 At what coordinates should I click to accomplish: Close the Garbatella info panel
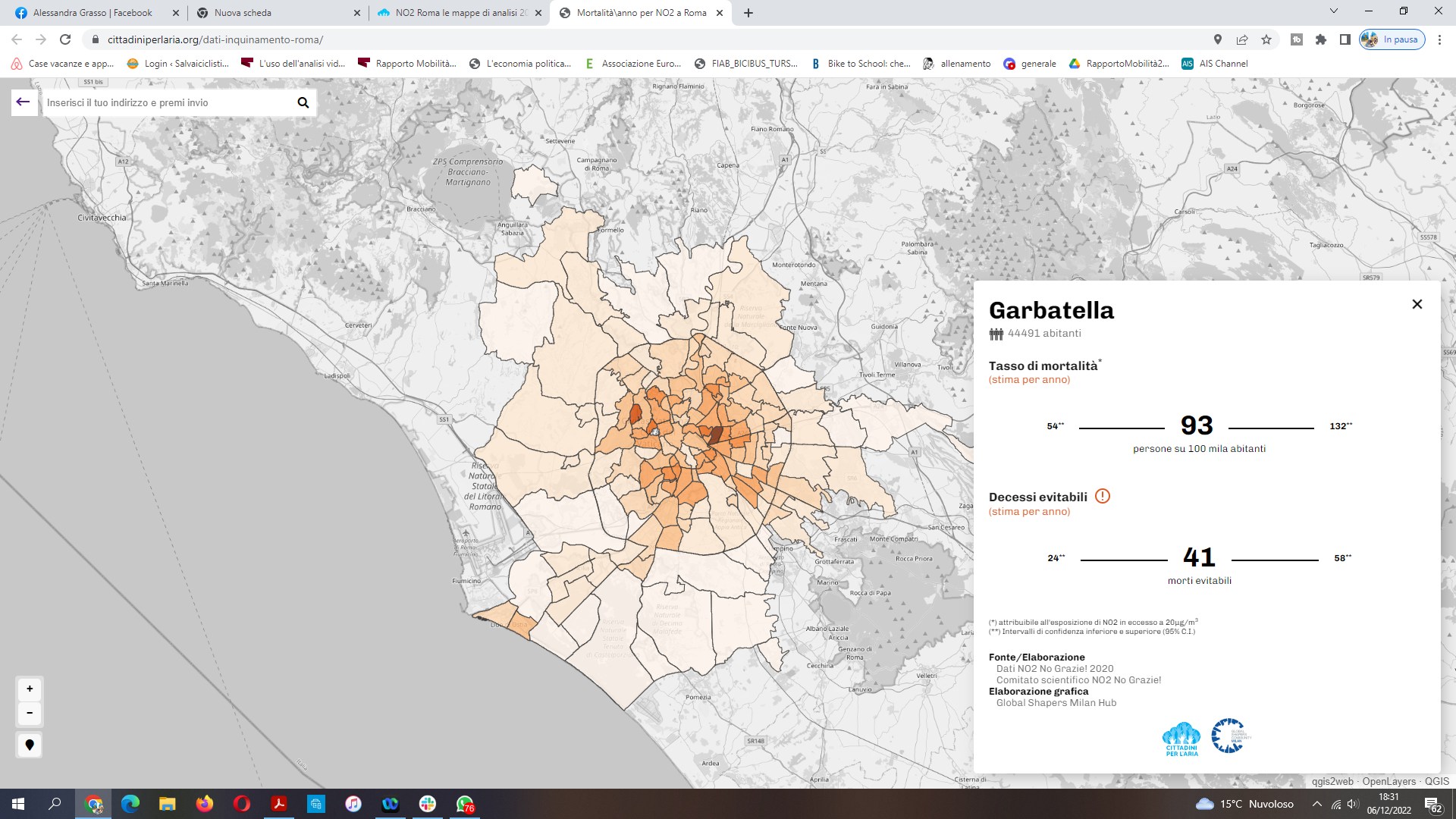(1417, 304)
